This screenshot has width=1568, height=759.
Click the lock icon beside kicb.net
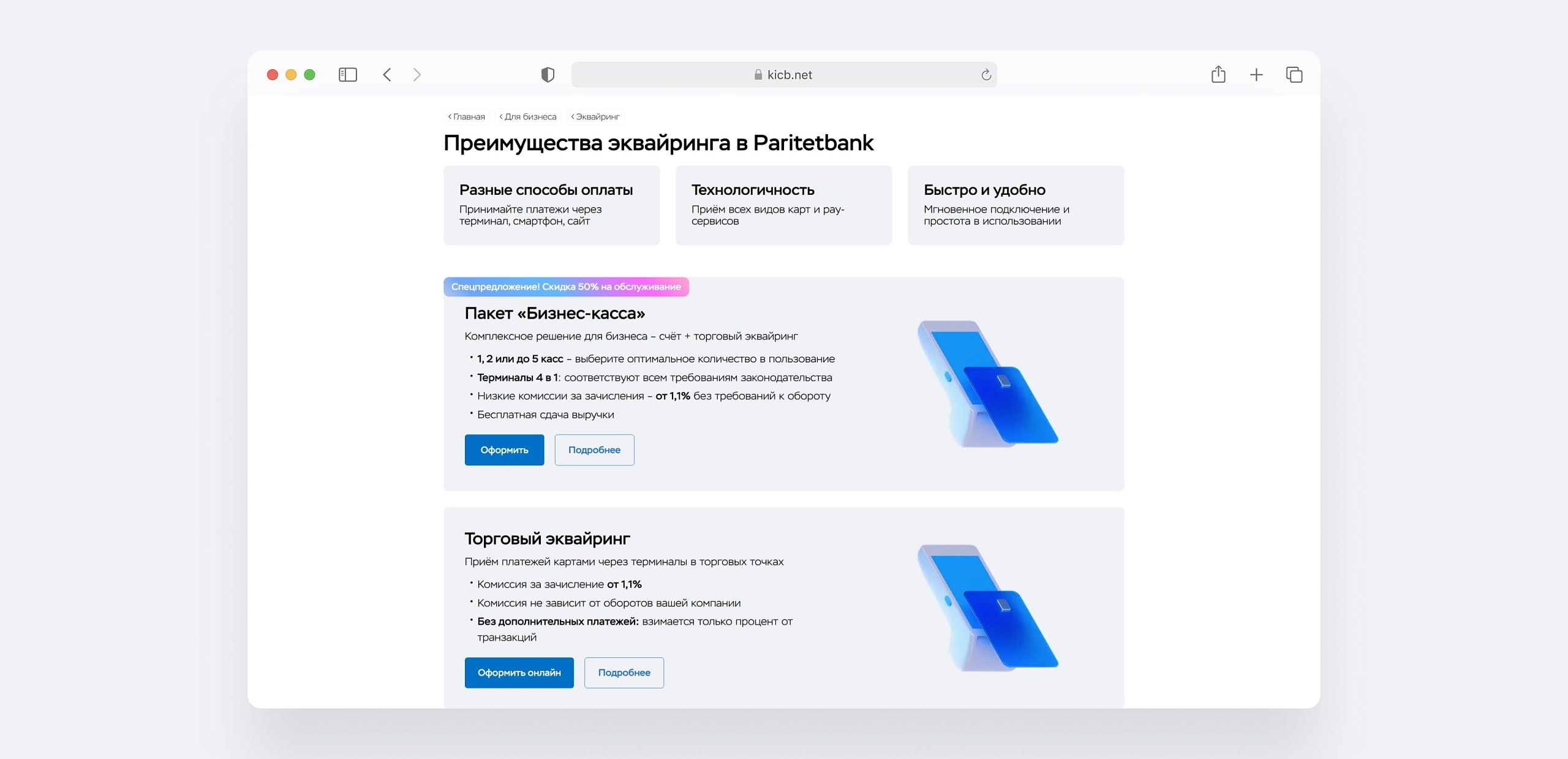pos(758,75)
